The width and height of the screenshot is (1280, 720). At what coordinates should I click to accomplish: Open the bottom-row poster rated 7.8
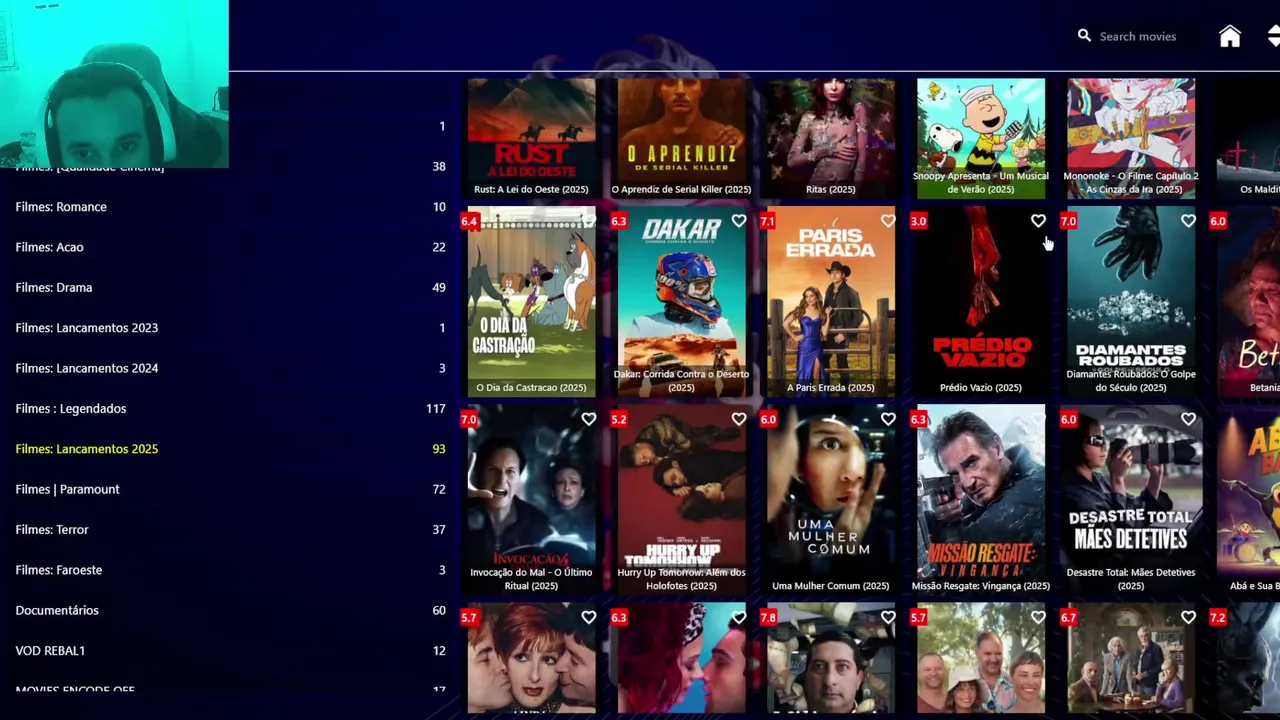point(831,659)
